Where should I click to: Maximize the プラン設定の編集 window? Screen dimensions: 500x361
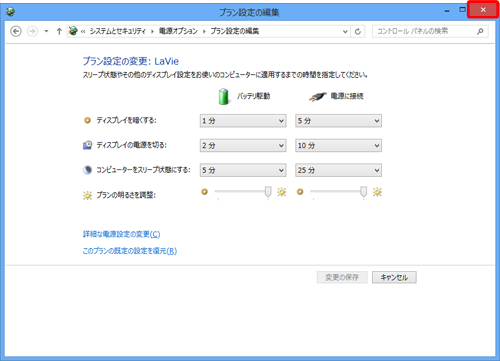coord(462,10)
